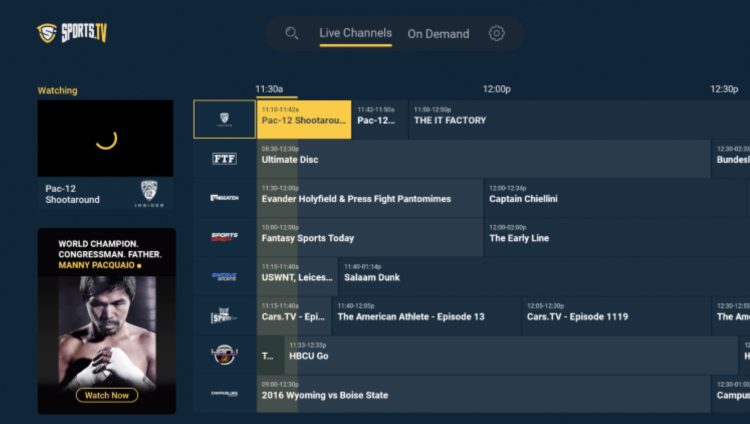Select The Early Line program
Screen dimensions: 750x424
pyautogui.click(x=617, y=237)
